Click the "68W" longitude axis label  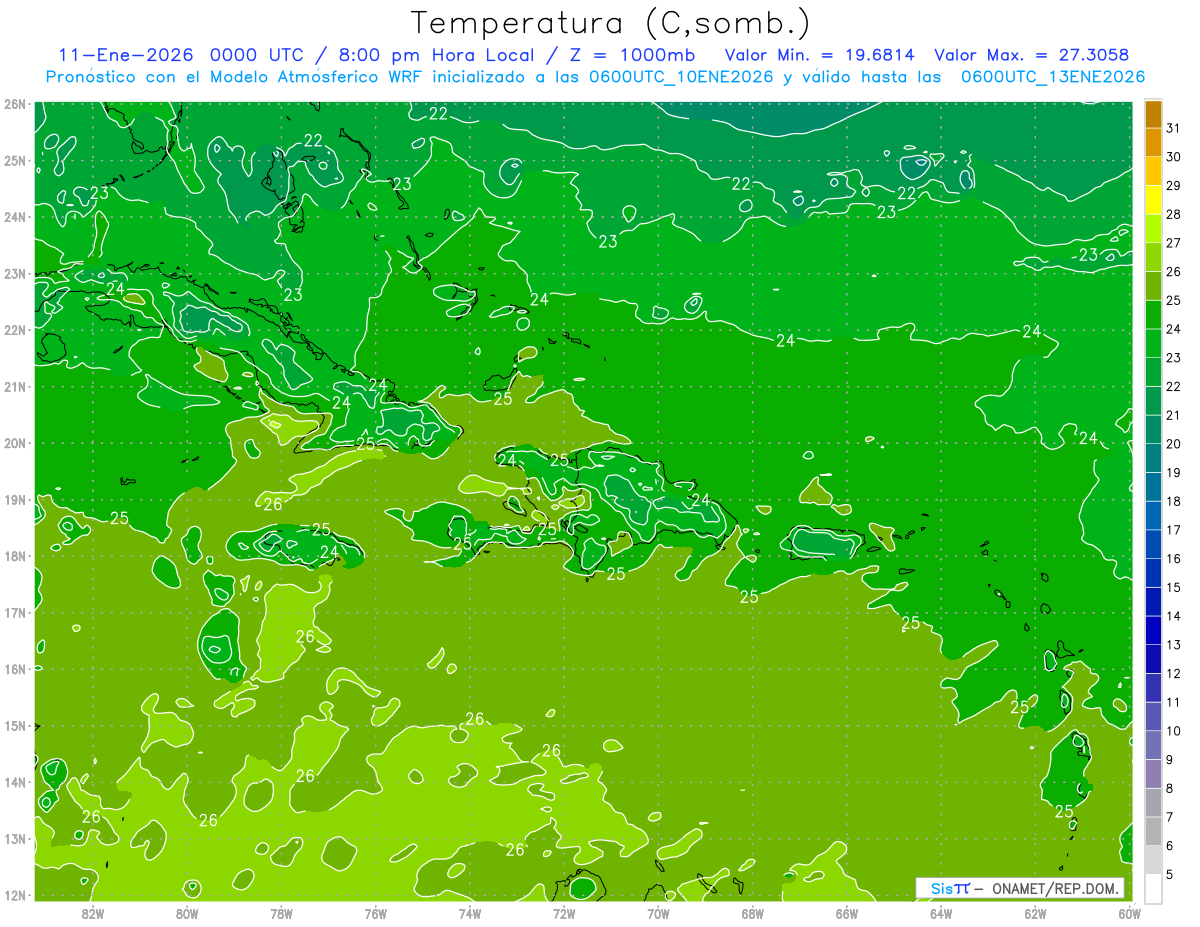752,912
